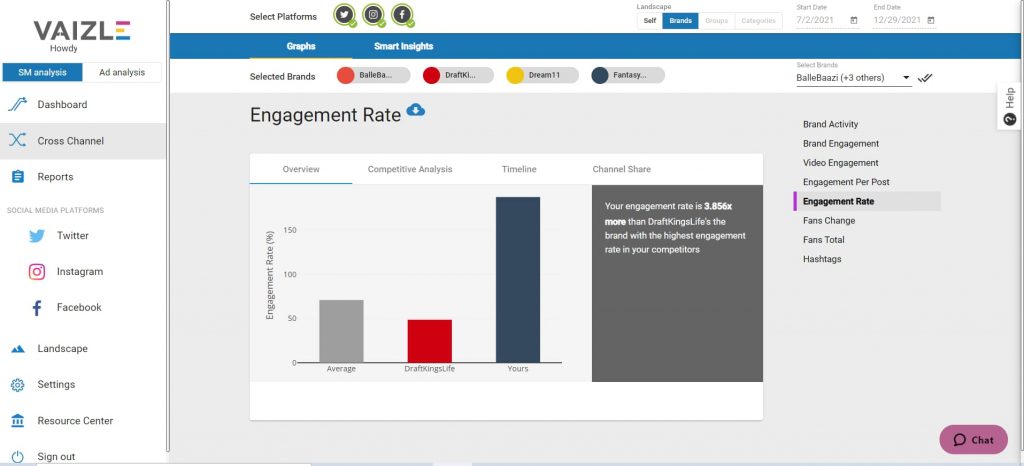Click the 'Engagement Rate' page heading
The width and height of the screenshot is (1024, 466).
click(325, 115)
